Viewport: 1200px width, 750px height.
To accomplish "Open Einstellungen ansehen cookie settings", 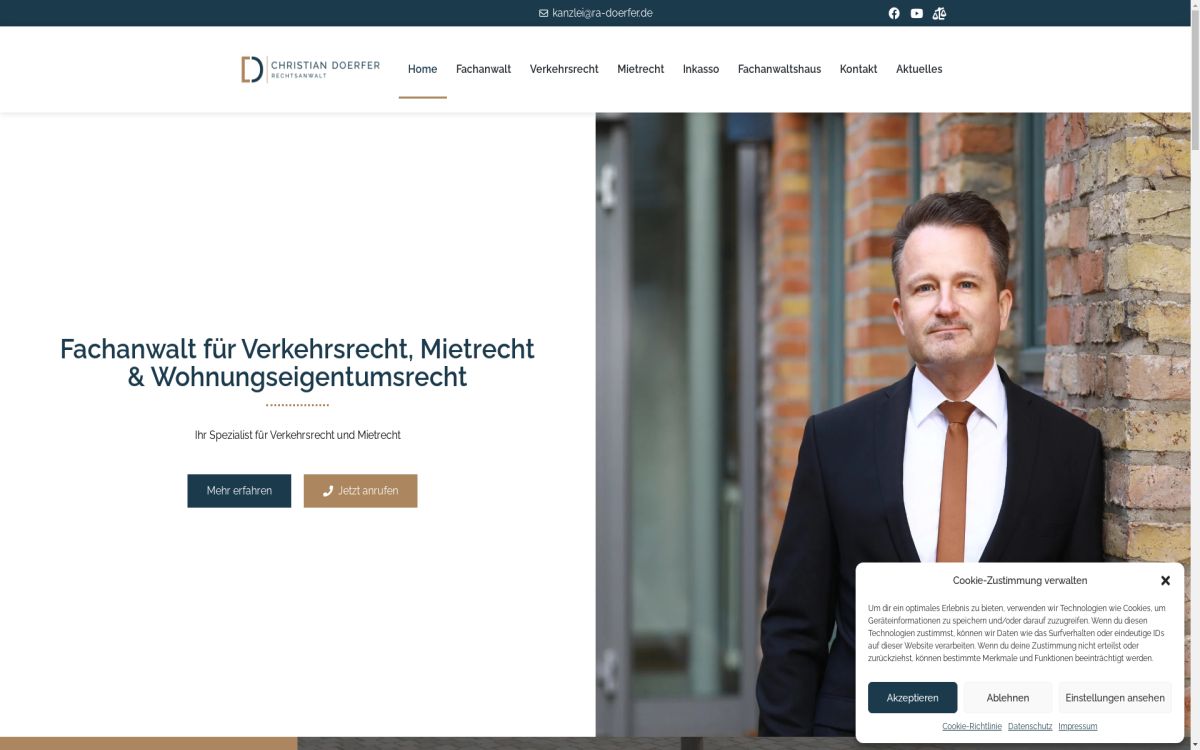I will 1115,698.
